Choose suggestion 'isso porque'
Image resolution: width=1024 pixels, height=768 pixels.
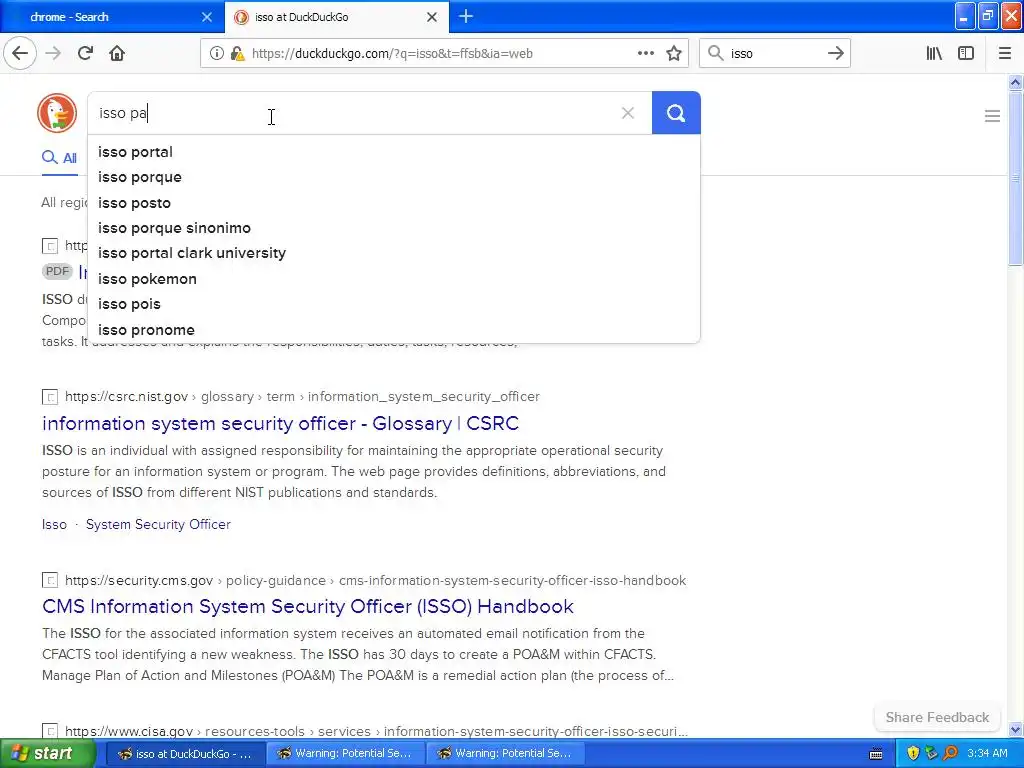tap(394, 177)
